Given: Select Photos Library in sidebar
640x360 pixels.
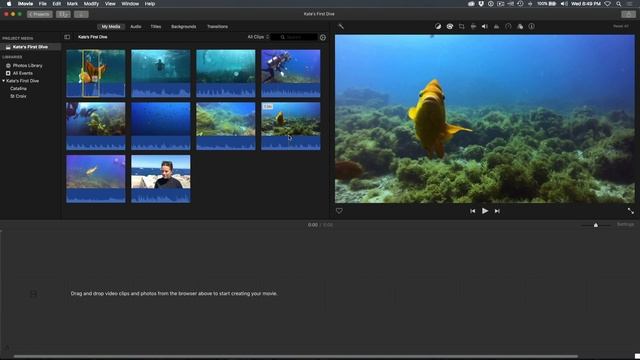Looking at the screenshot, I should tap(27, 65).
